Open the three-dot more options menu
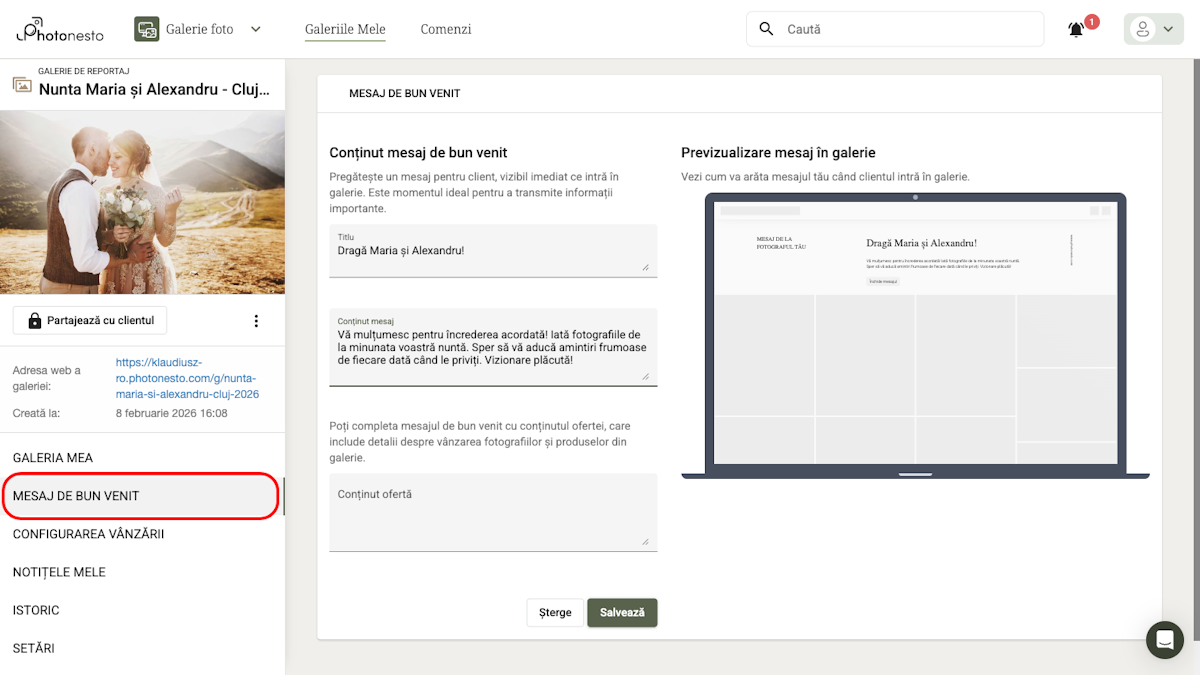 (256, 321)
